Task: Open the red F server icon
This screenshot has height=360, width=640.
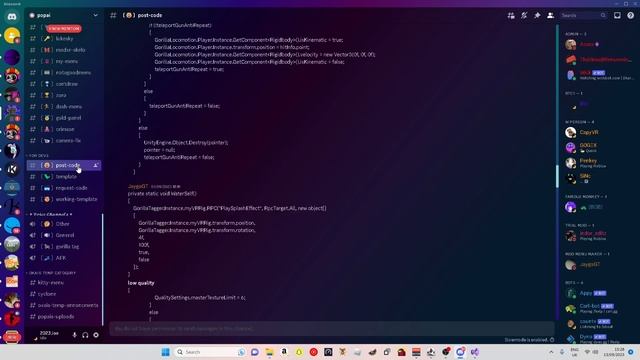Action: [x=12, y=318]
